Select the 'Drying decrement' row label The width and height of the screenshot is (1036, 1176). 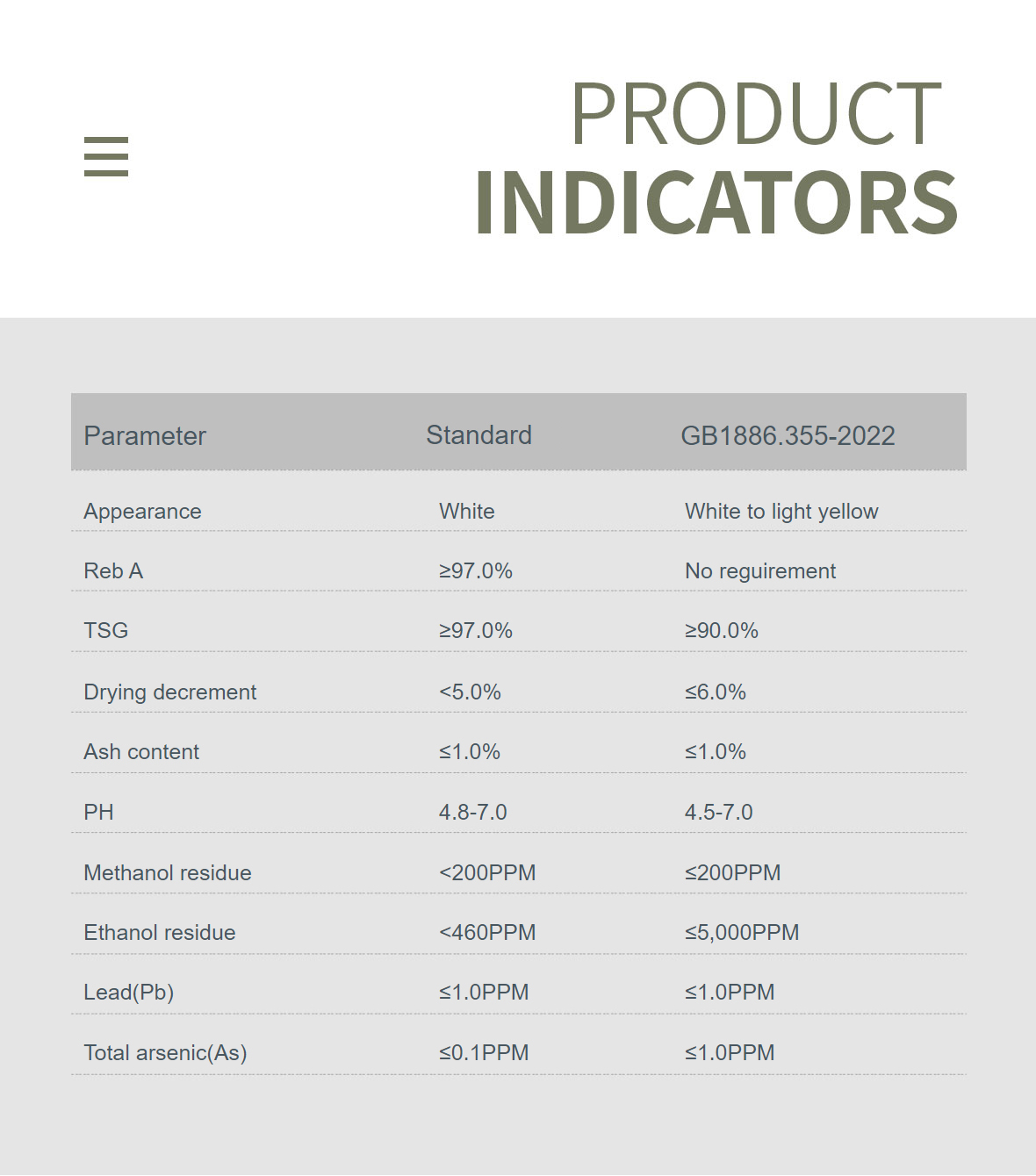170,692
